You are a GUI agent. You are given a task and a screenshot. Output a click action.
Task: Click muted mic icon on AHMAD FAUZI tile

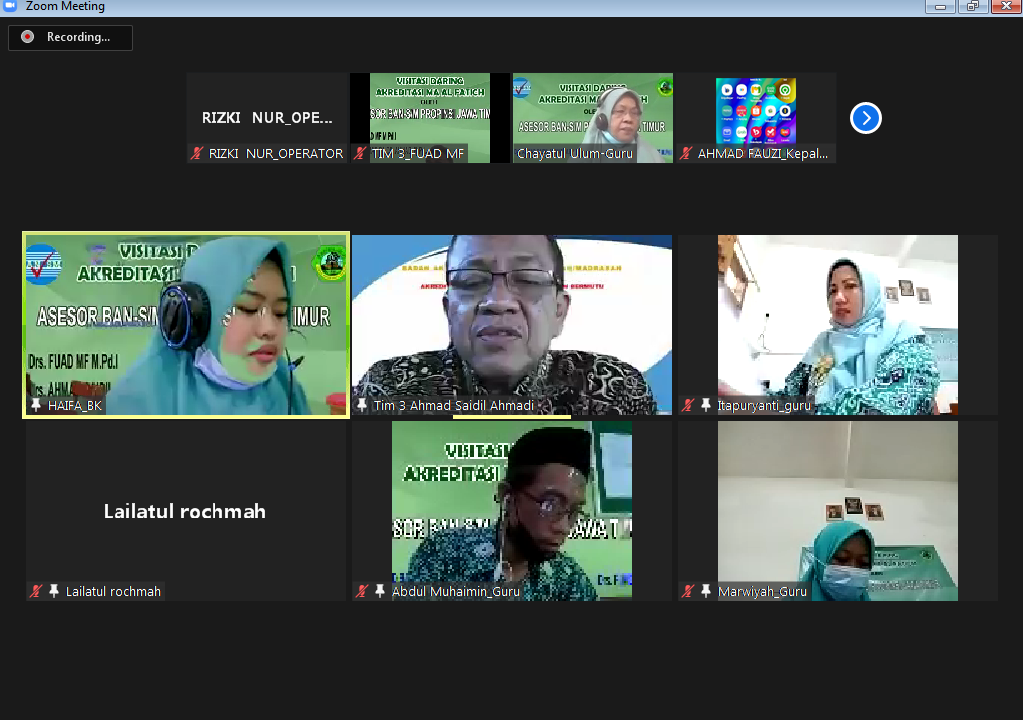coord(687,154)
